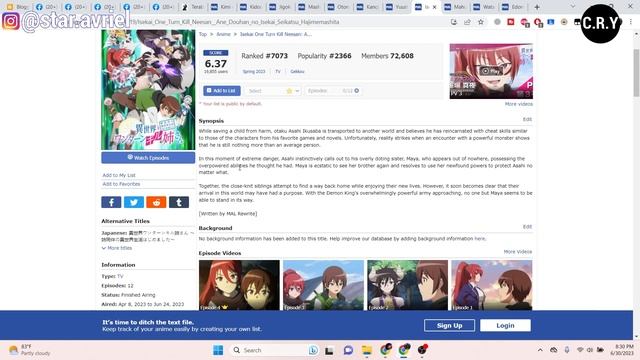
Task: Click Edit next to Background
Action: 527,227
